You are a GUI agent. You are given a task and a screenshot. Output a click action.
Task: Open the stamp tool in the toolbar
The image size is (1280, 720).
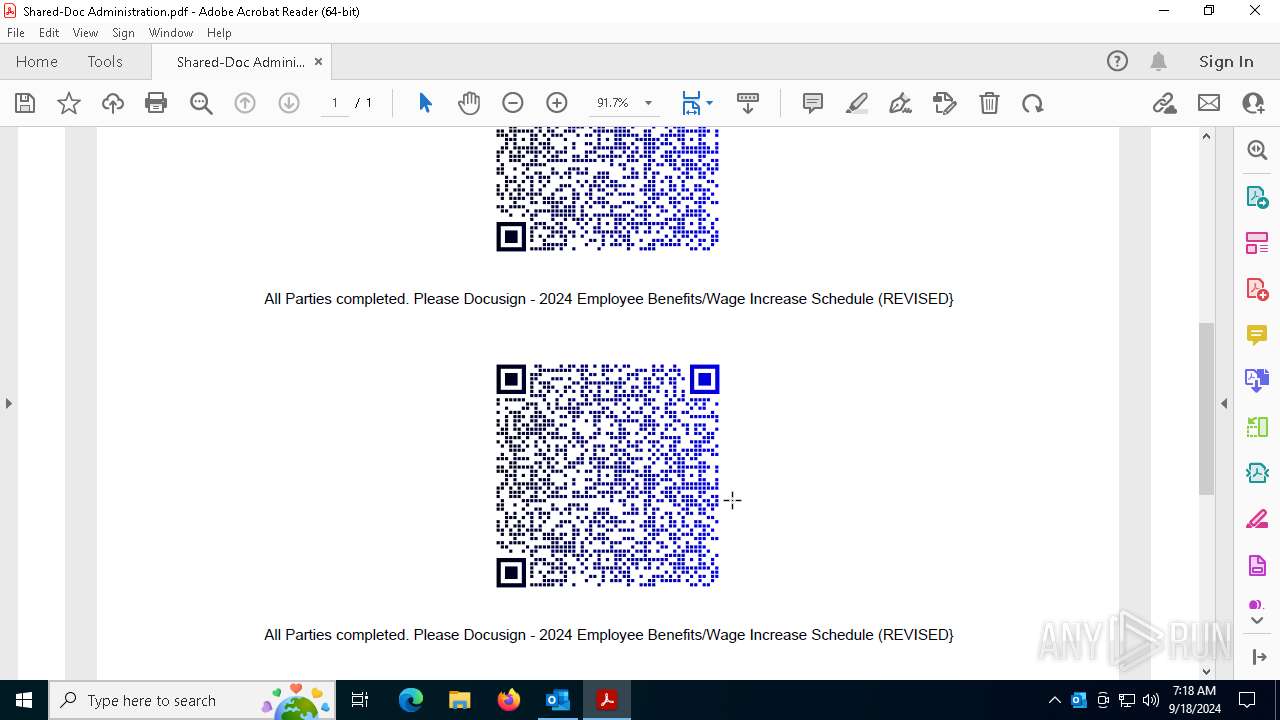pos(945,103)
